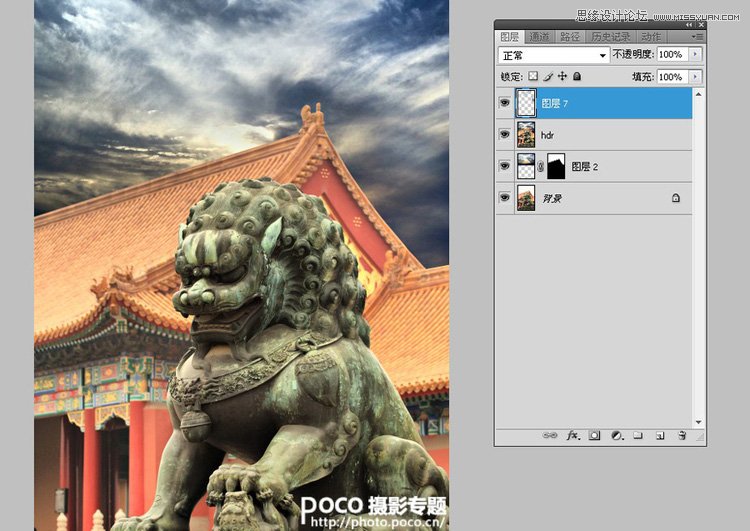Screen dimensions: 750x531
Task: Select the 图层 2 black mask thumbnail
Action: tap(556, 166)
